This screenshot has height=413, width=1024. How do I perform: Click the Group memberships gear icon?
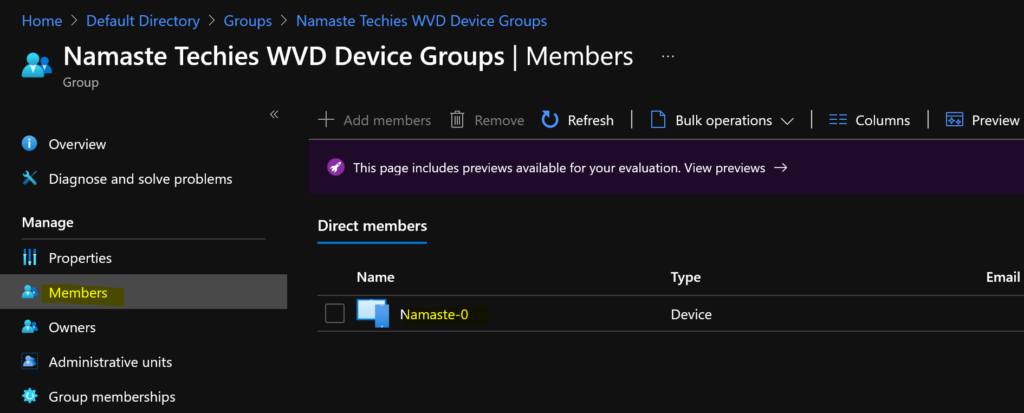[x=29, y=396]
